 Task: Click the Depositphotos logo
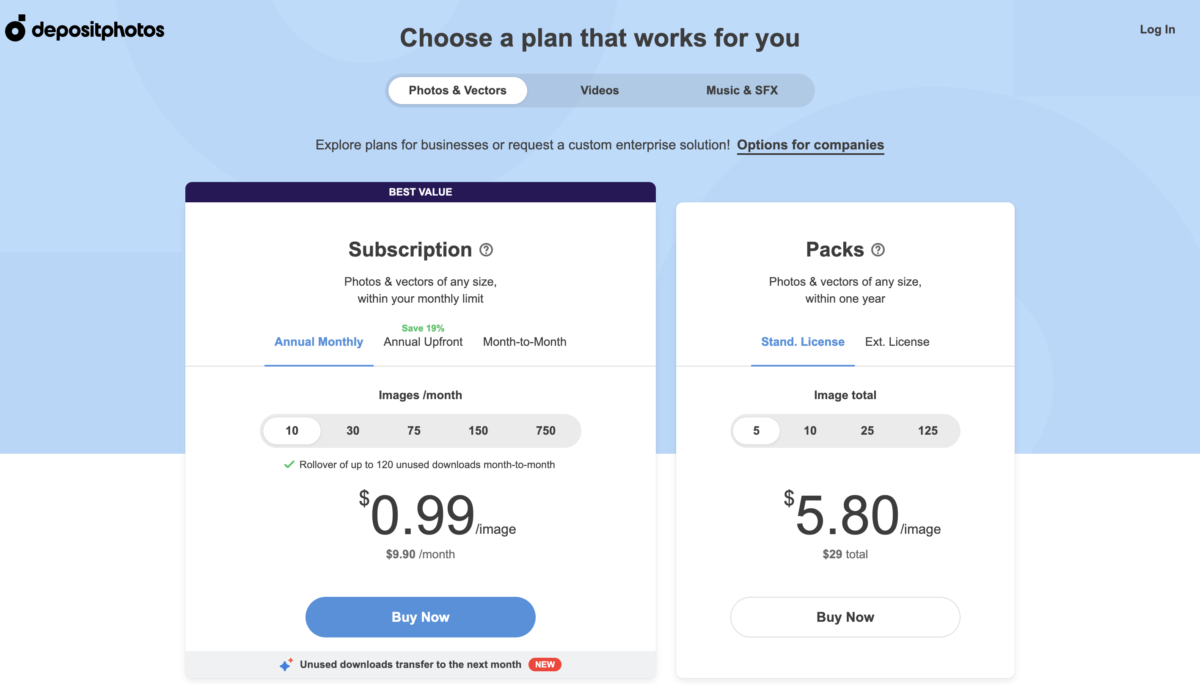[x=85, y=29]
